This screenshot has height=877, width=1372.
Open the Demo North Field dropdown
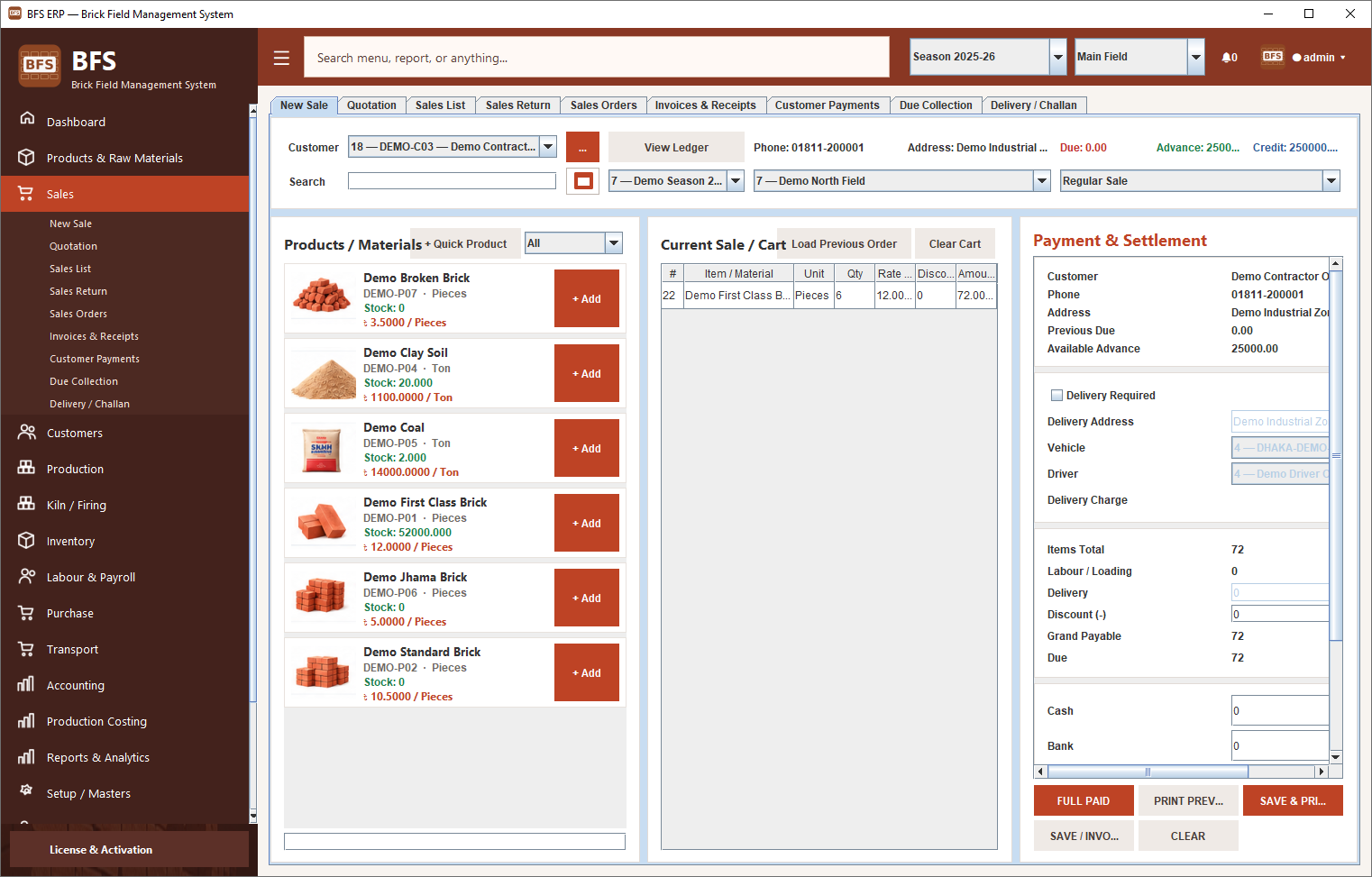tap(902, 181)
